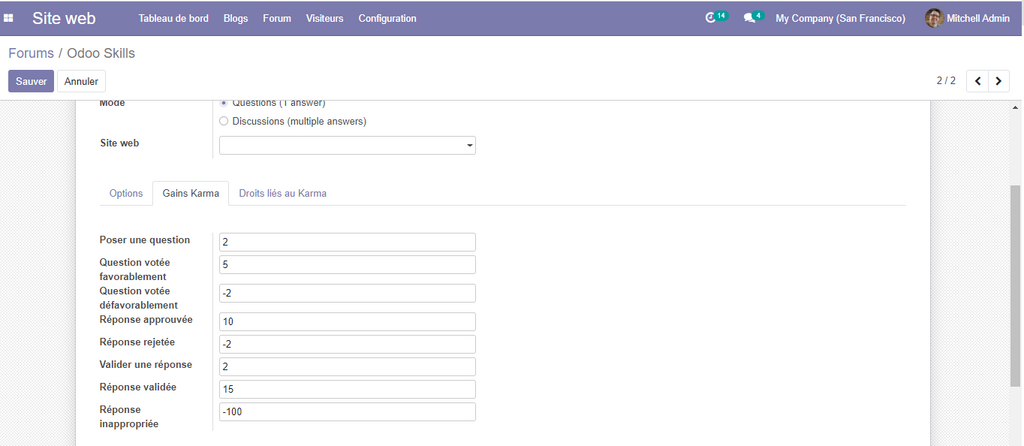Click the Annuler button
1024x446 pixels.
(81, 81)
